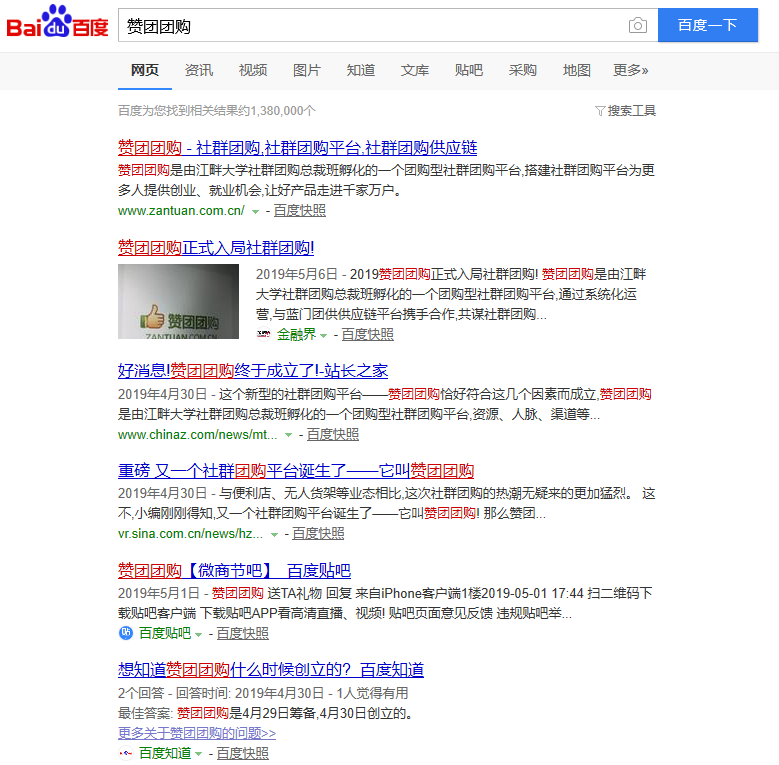
Task: Click 百度贴吧 source name
Action: point(165,633)
